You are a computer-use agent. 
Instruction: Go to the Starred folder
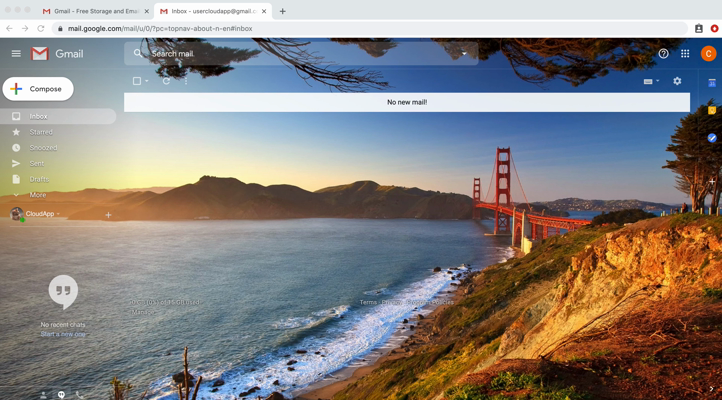(x=41, y=132)
